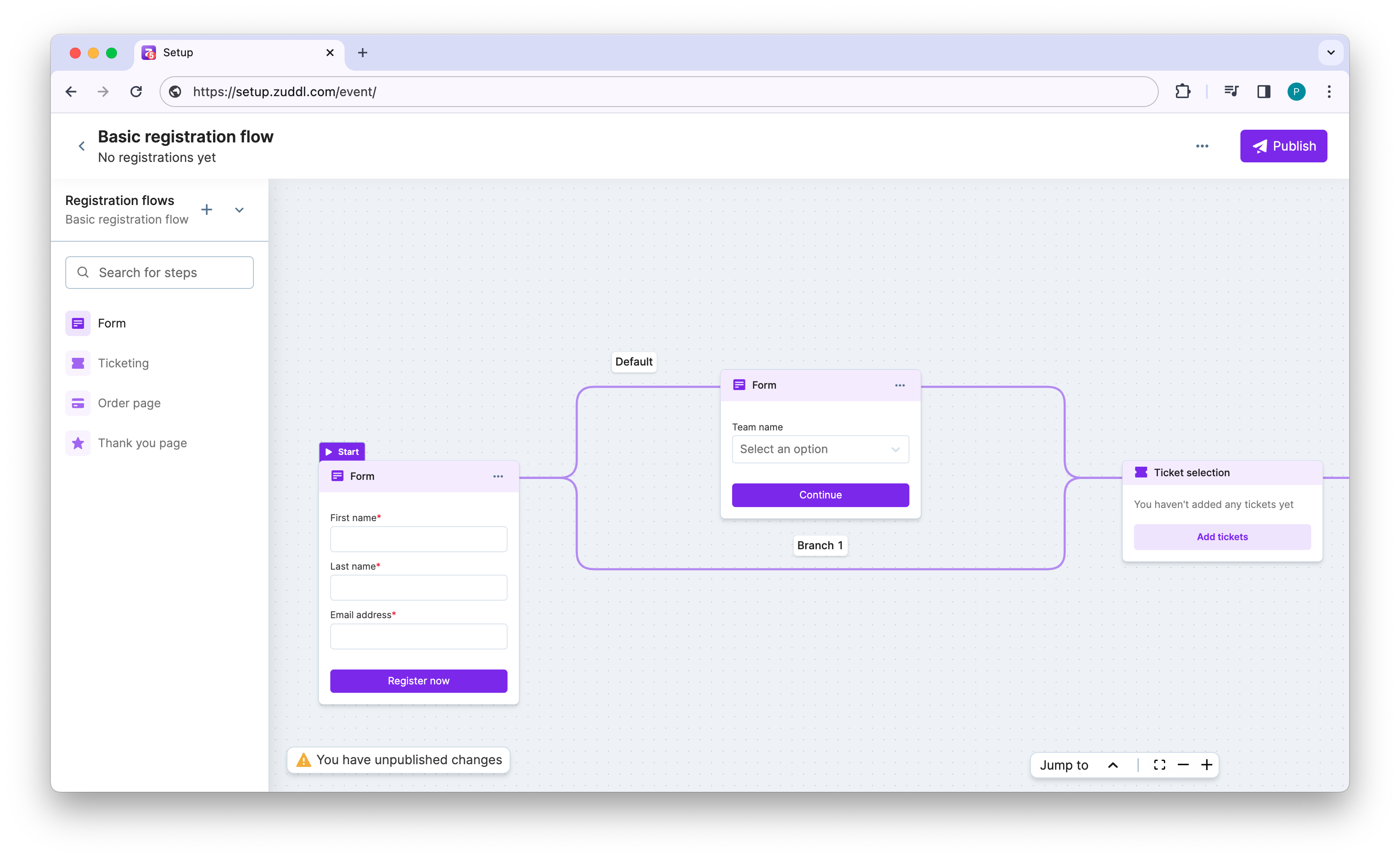This screenshot has height=859, width=1400.
Task: Click the Register now button
Action: pyautogui.click(x=418, y=680)
